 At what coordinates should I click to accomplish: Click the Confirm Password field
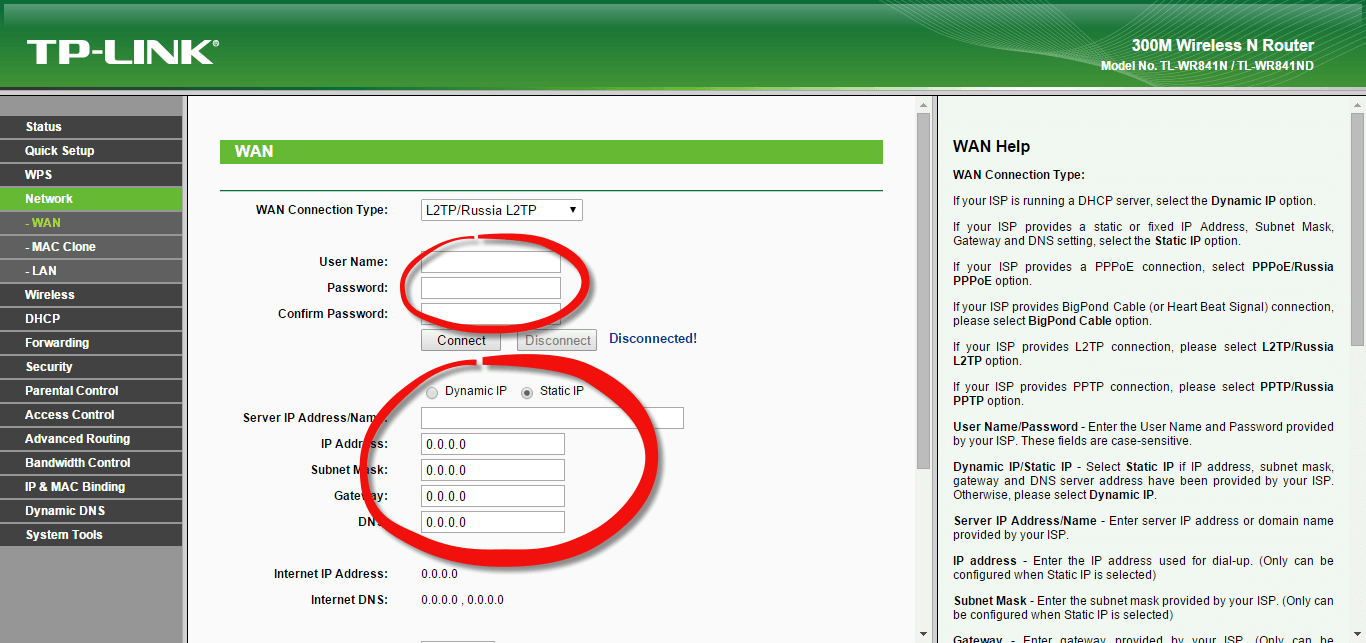click(x=491, y=314)
